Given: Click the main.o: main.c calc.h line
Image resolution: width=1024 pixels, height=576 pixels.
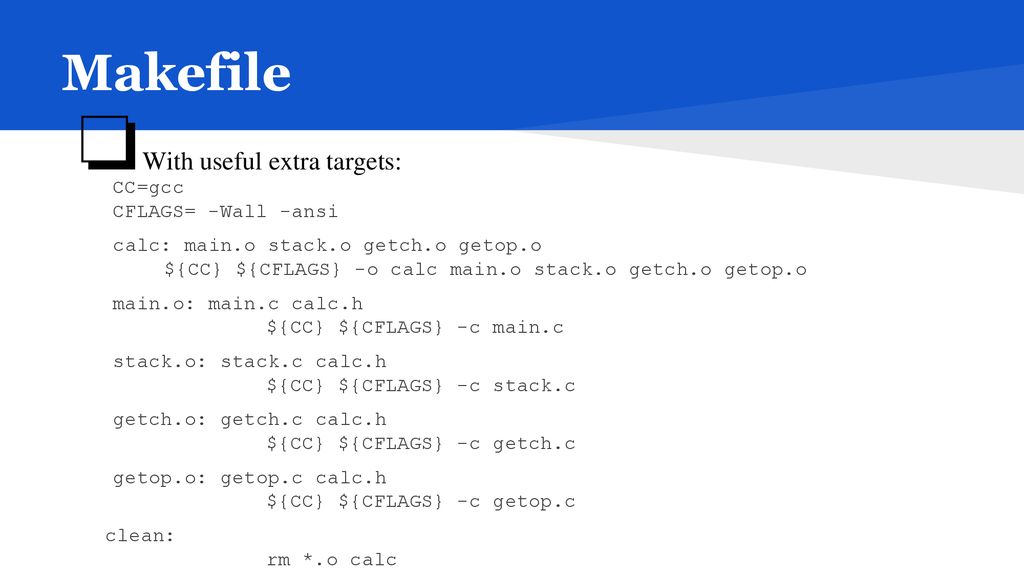Looking at the screenshot, I should 238,304.
